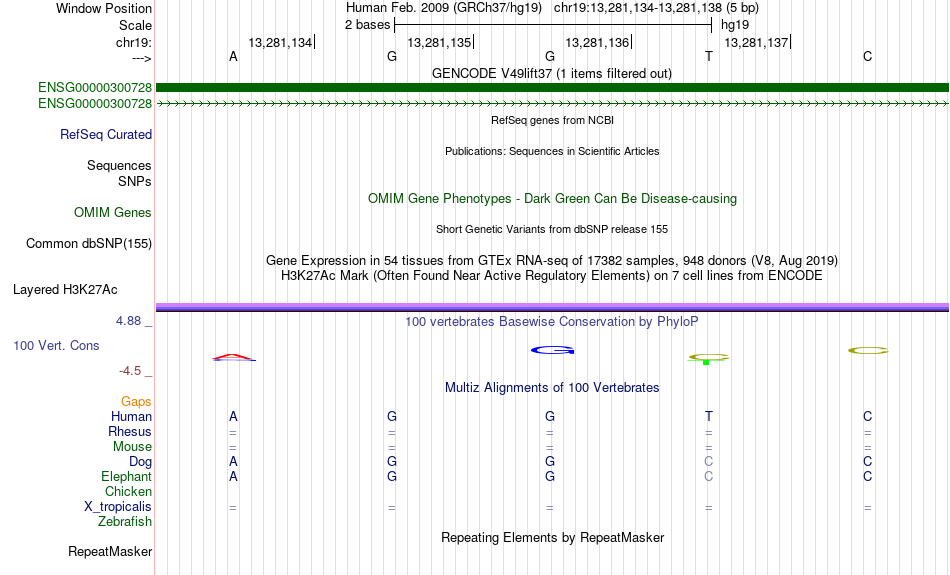The image size is (950, 575).
Task: Open RefSeq Curated track label
Action: pos(105,135)
